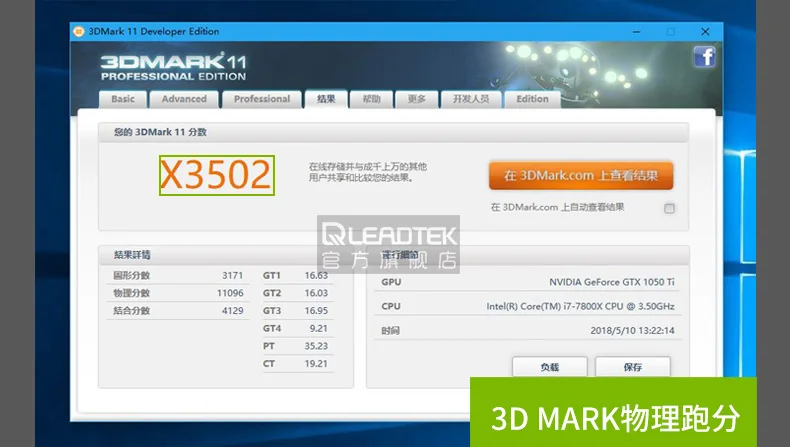Select the physics score value 11096
The height and width of the screenshot is (447, 790).
click(x=230, y=293)
